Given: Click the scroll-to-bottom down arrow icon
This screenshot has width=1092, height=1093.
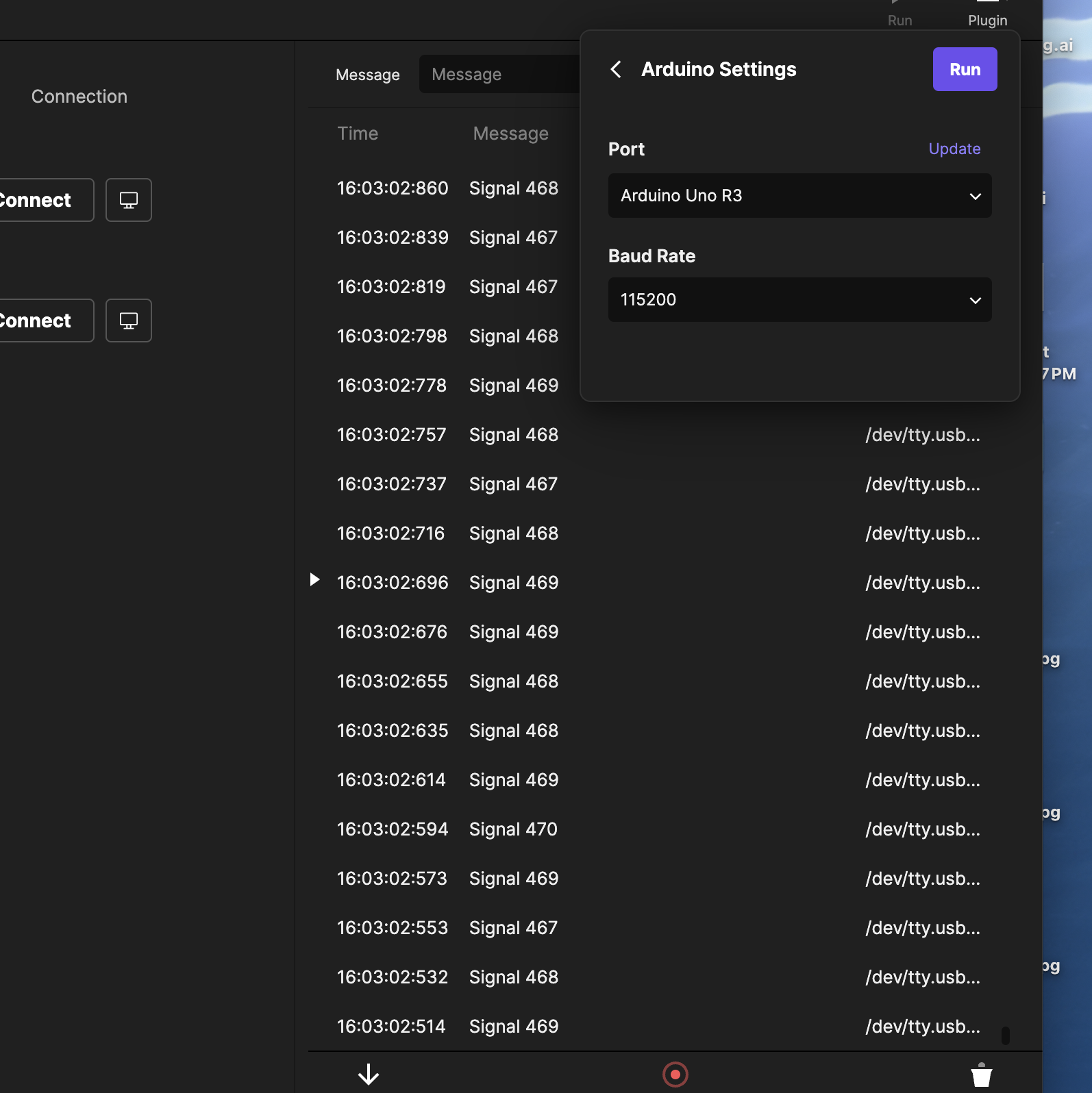Looking at the screenshot, I should [x=369, y=1074].
